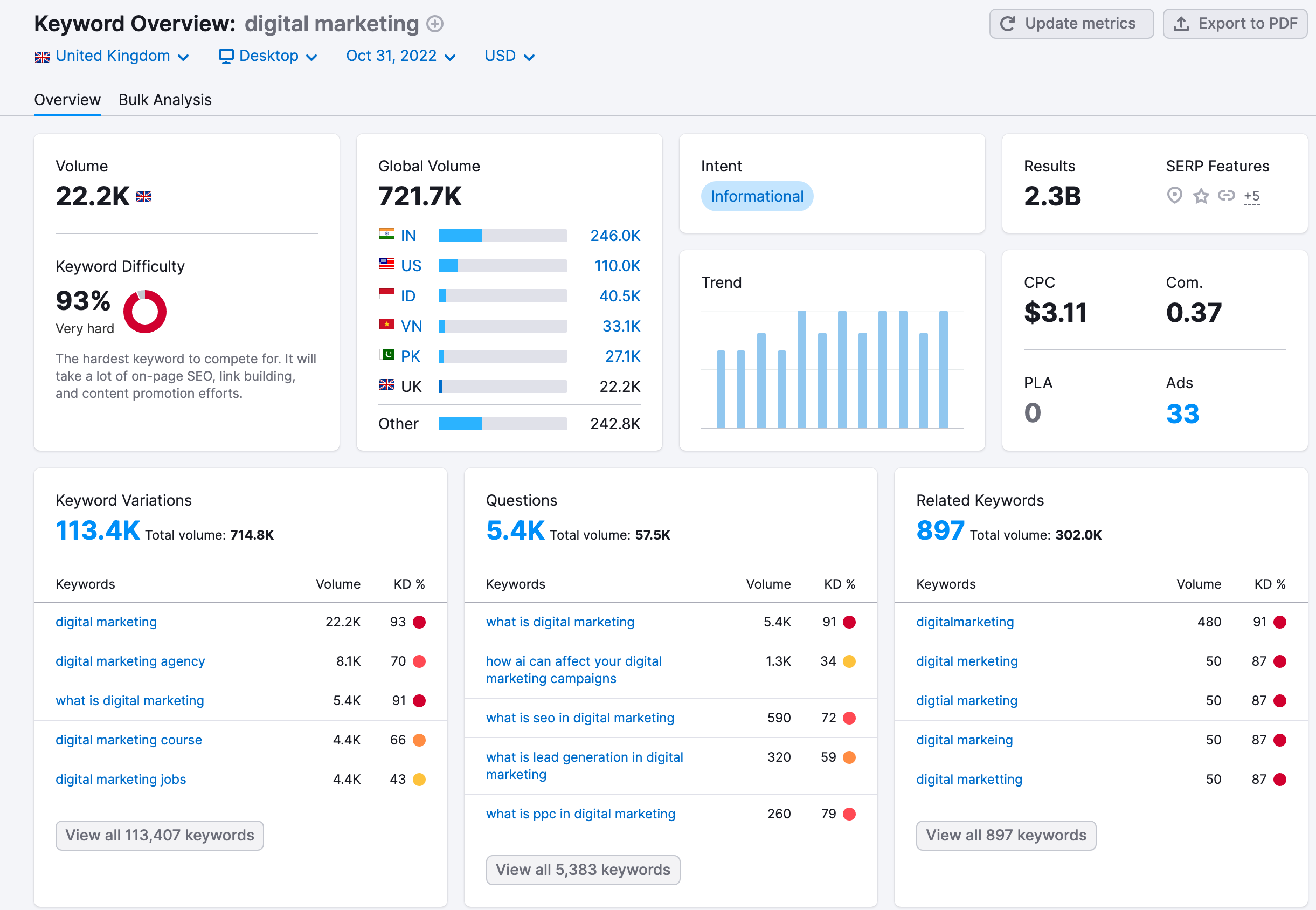This screenshot has width=1316, height=910.
Task: Open the digtial marketing related keyword
Action: point(967,701)
